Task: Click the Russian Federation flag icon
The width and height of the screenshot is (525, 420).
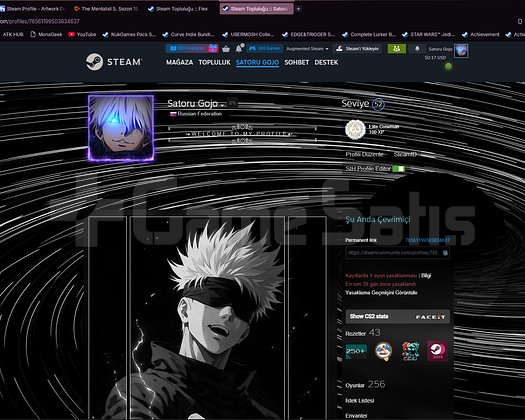Action: point(173,114)
